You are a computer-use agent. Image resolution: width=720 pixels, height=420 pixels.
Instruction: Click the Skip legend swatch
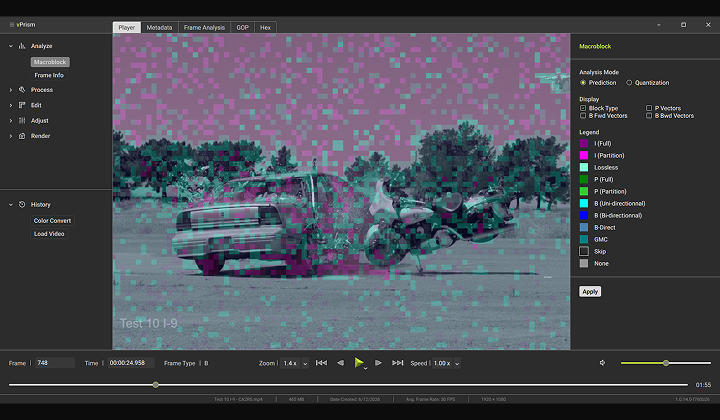(x=584, y=251)
